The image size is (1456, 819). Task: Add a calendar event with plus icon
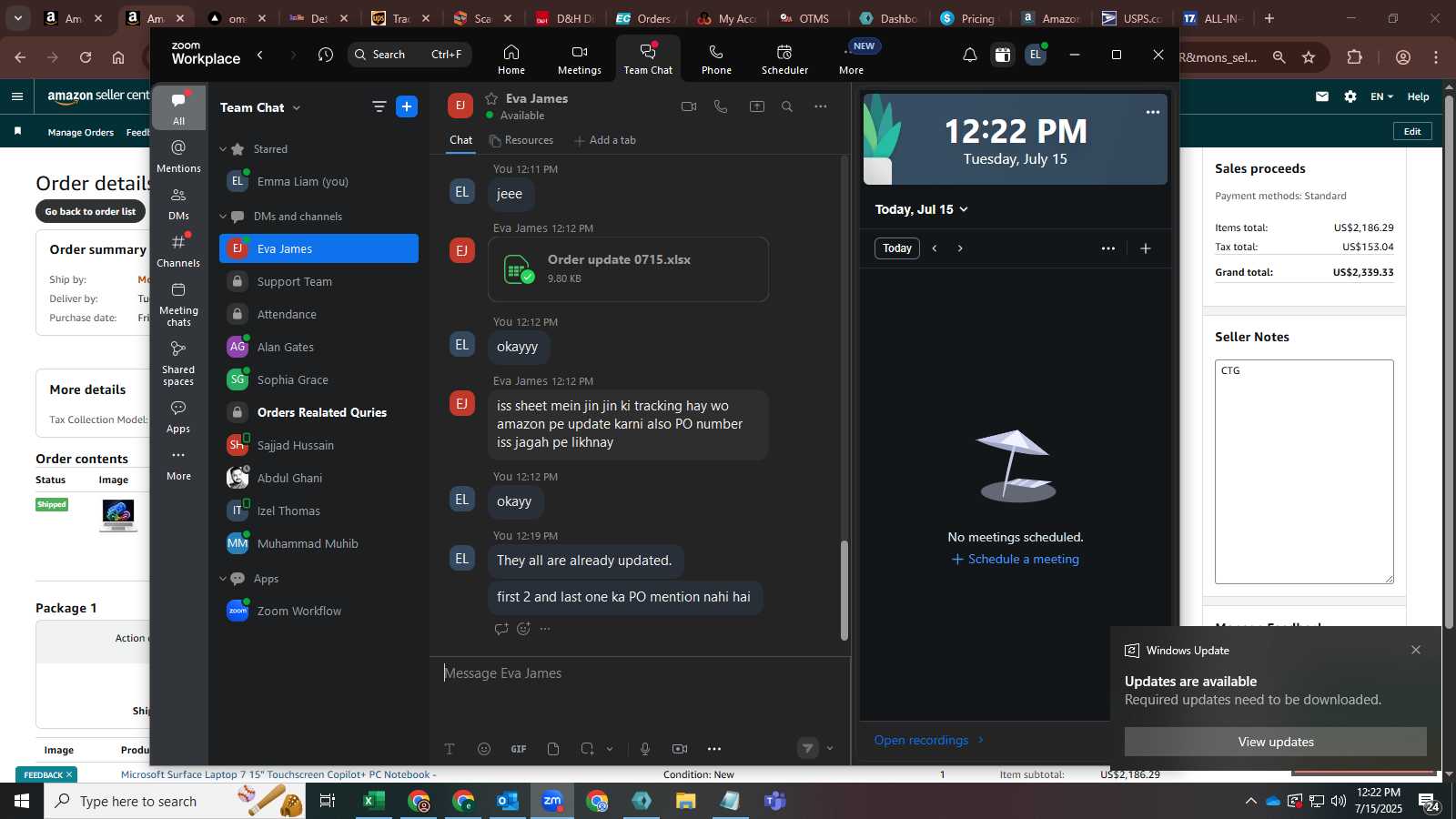click(1146, 248)
